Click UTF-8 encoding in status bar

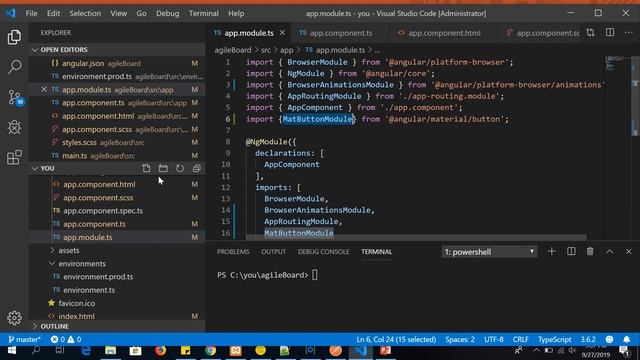coord(494,339)
